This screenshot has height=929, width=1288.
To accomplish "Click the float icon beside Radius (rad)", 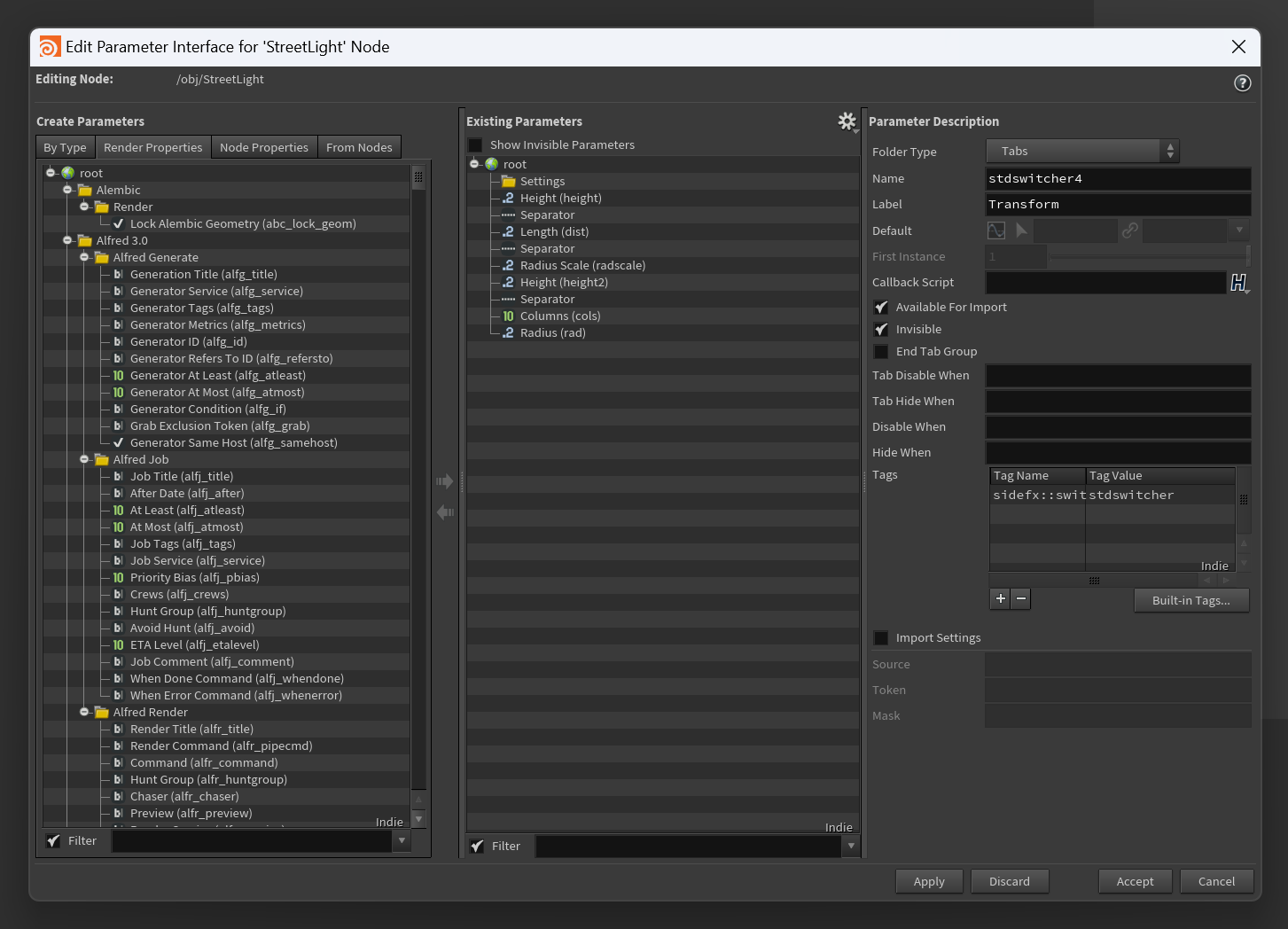I will [508, 332].
